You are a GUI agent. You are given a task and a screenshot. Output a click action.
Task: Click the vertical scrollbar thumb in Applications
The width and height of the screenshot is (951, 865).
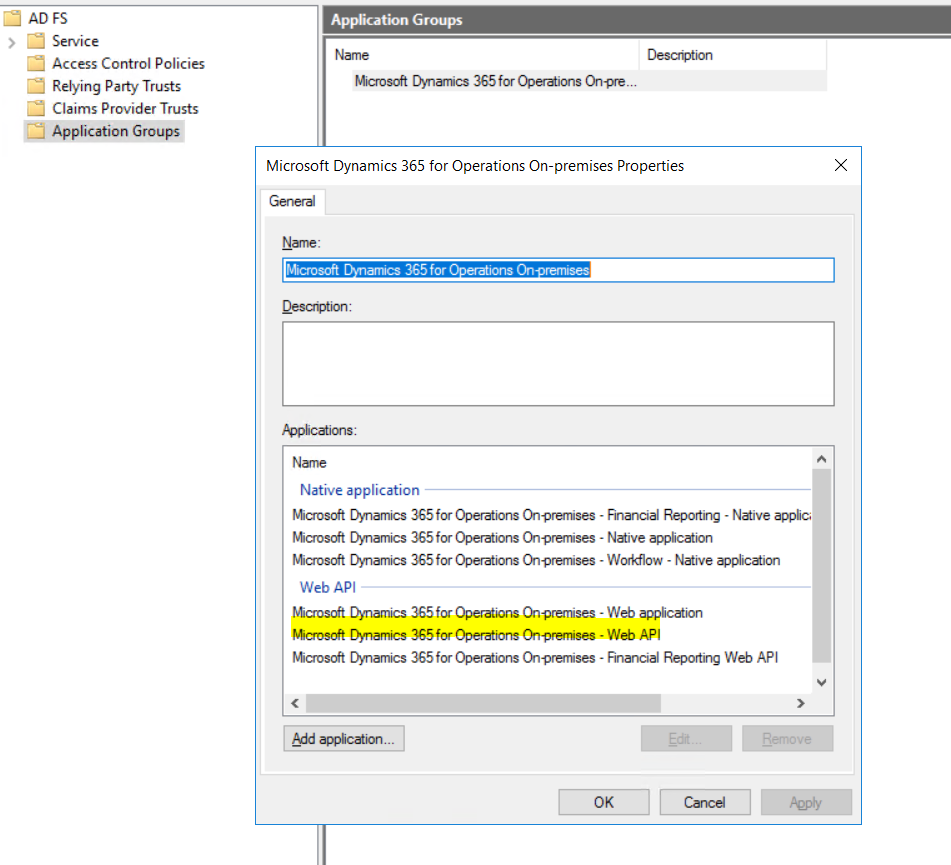point(822,566)
